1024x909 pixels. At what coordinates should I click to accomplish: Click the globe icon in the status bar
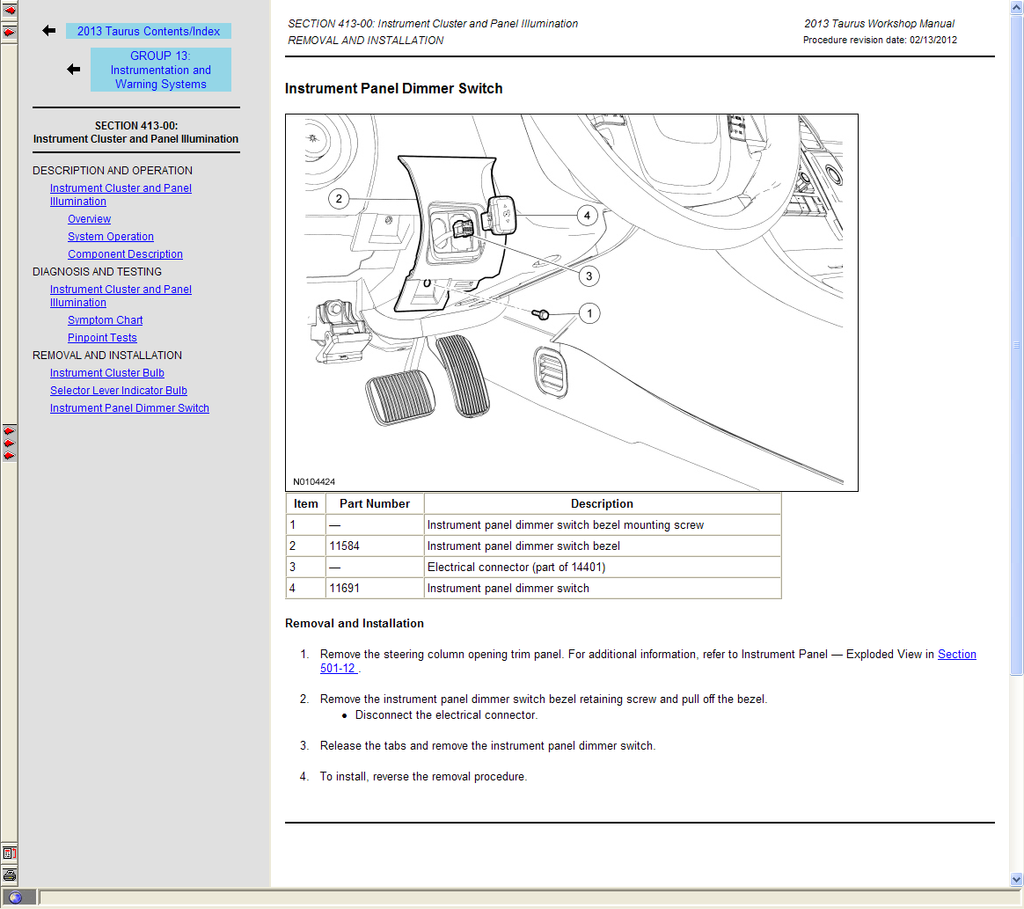tap(15, 897)
